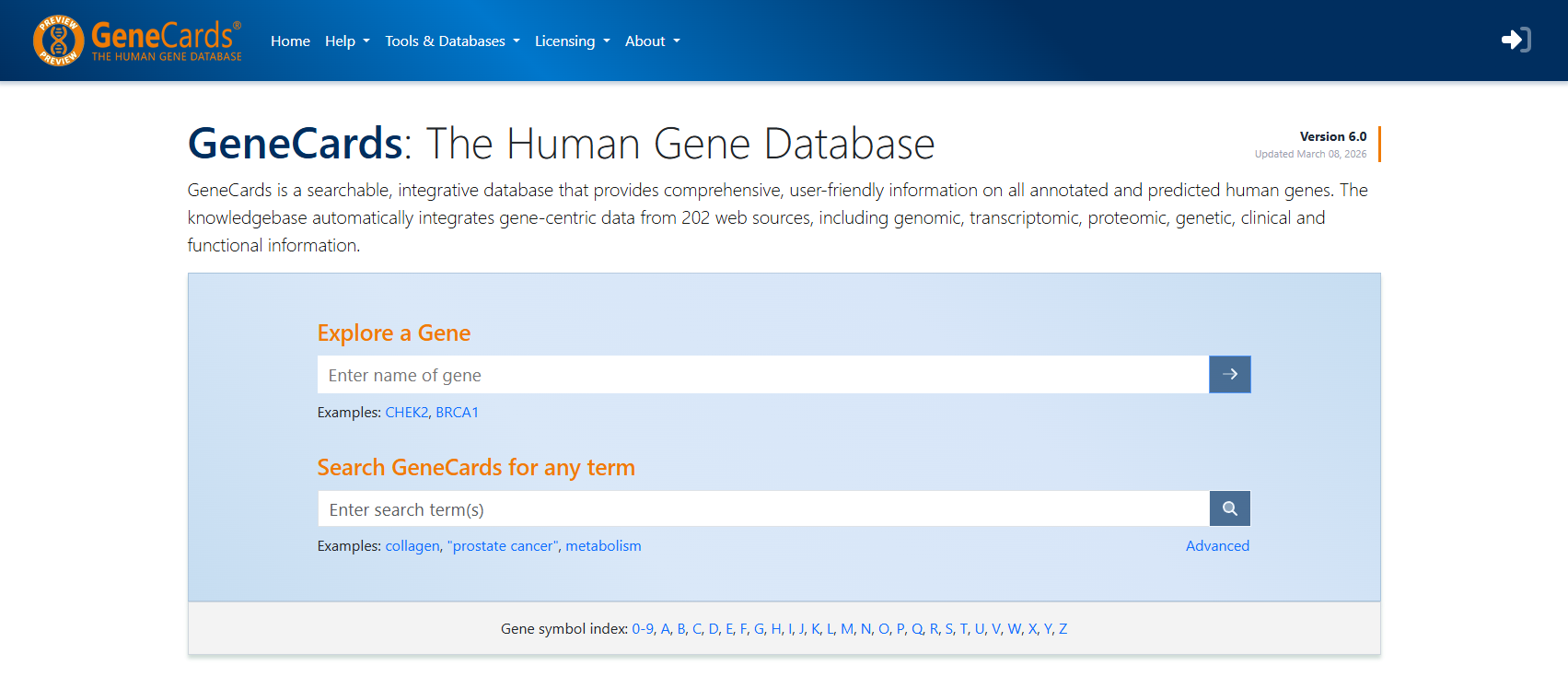Focus the Enter search term(s) field
The width and height of the screenshot is (1568, 677).
tap(763, 508)
